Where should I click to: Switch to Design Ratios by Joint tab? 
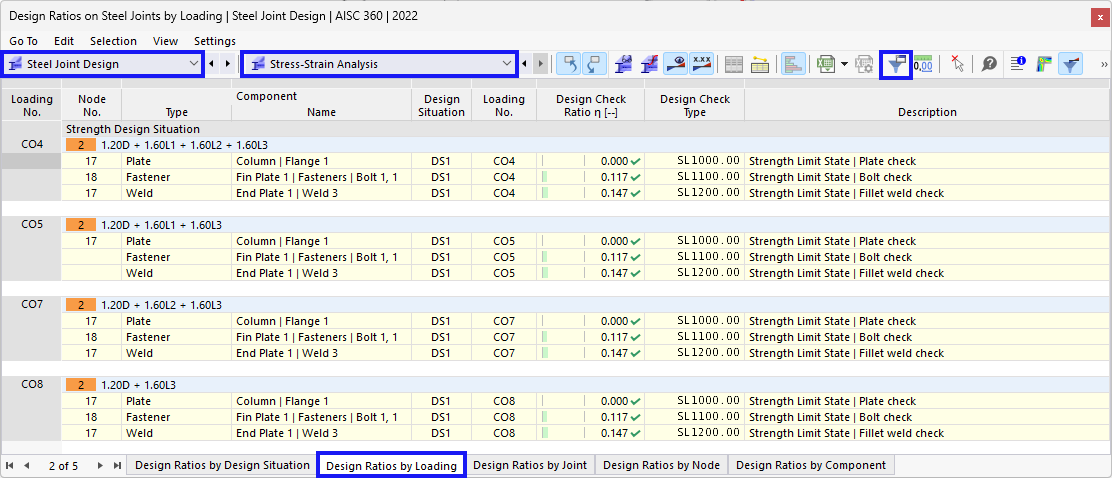[x=530, y=465]
